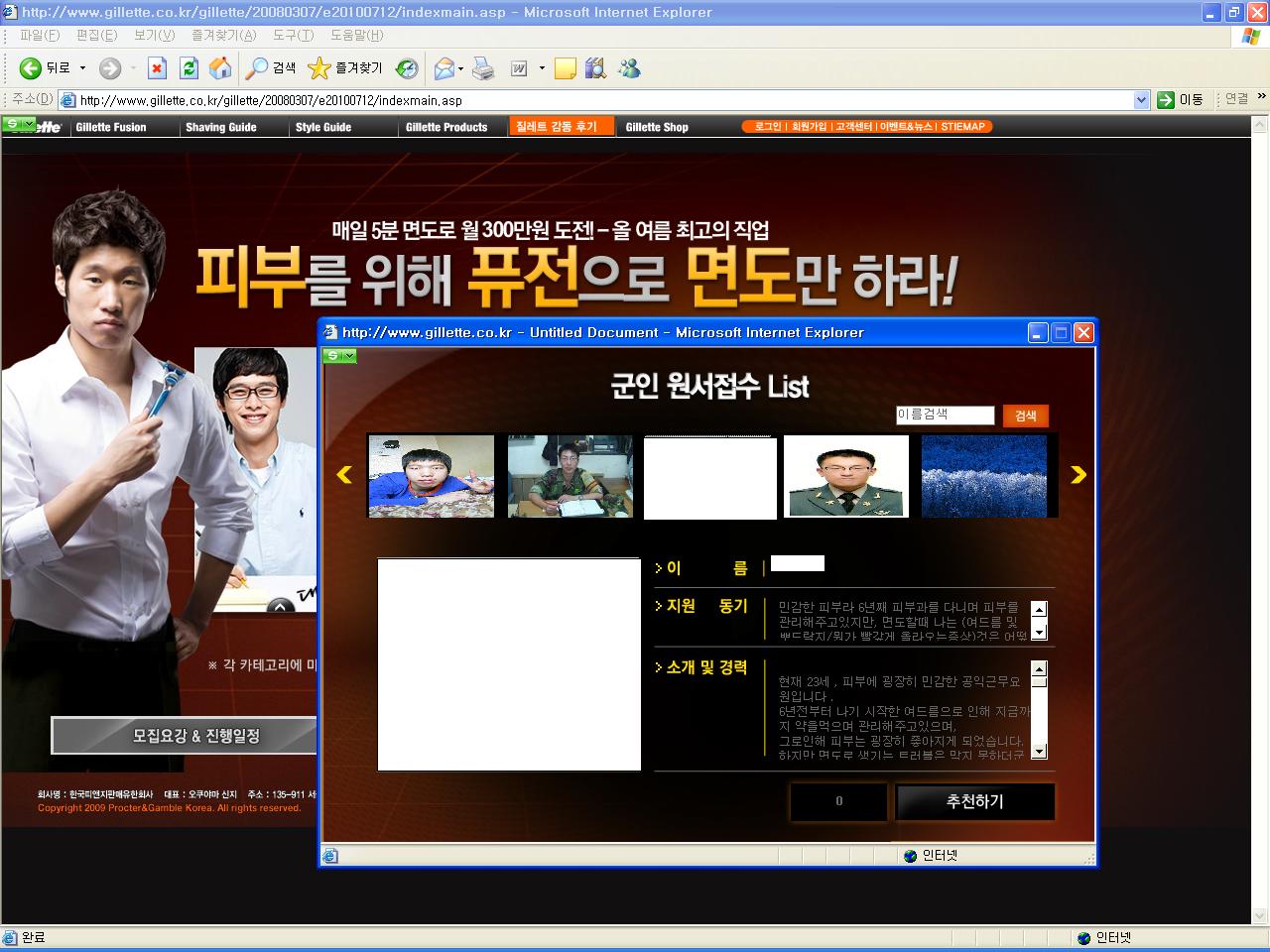The width and height of the screenshot is (1270, 952).
Task: Click the 고객센터 customer center link
Action: pos(853,127)
